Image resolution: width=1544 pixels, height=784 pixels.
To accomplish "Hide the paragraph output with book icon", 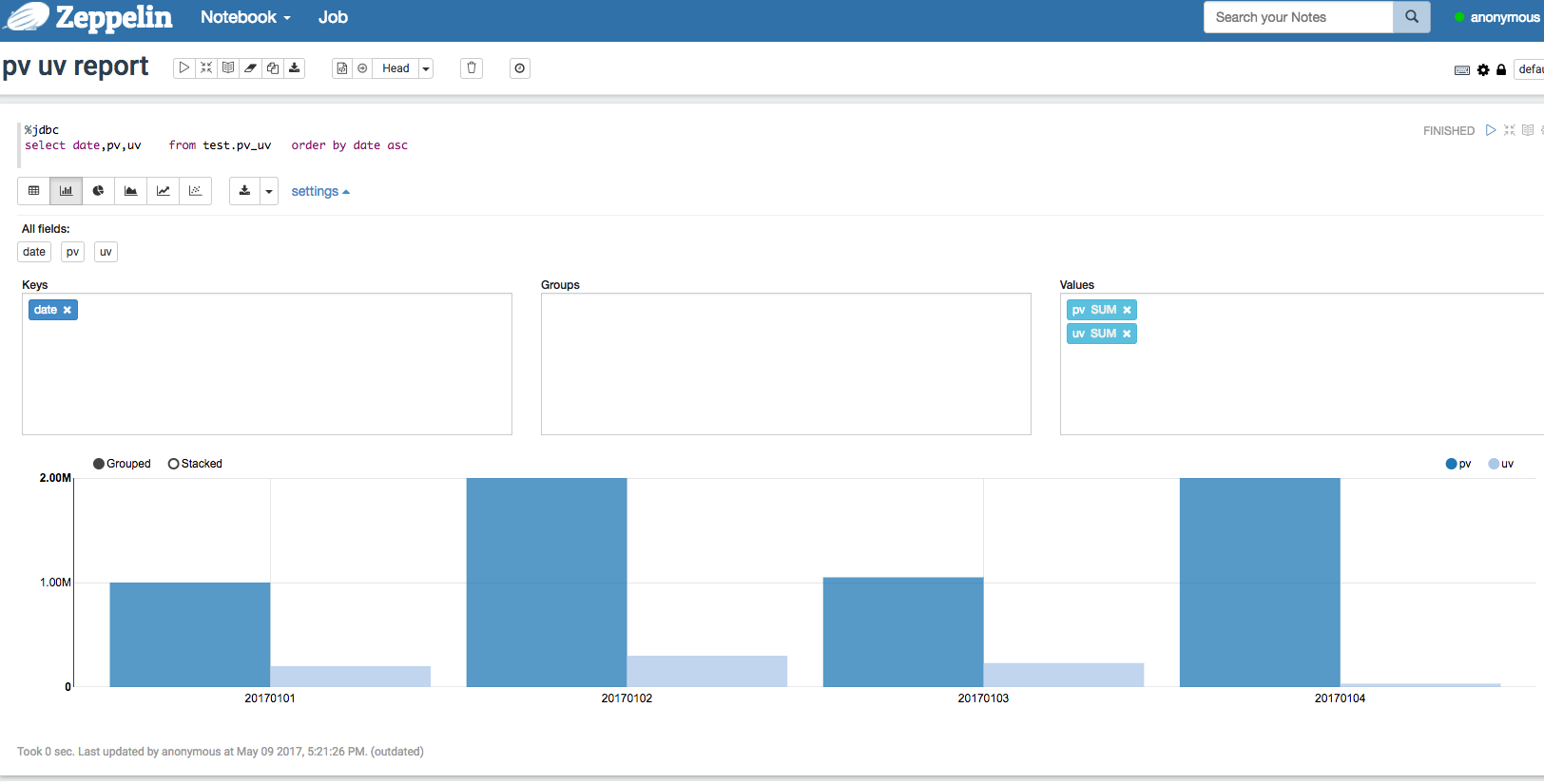I will tap(1528, 130).
